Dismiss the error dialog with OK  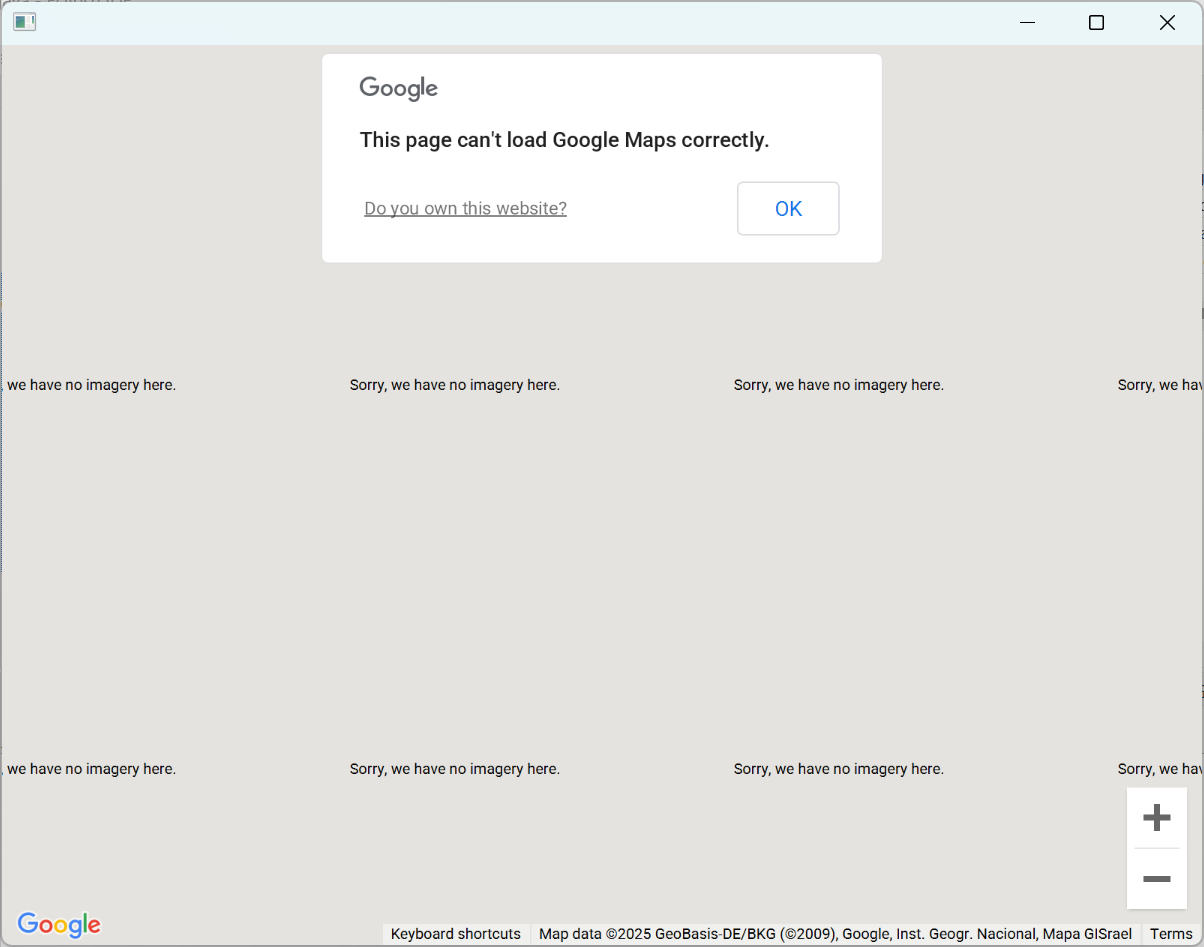[x=788, y=208]
